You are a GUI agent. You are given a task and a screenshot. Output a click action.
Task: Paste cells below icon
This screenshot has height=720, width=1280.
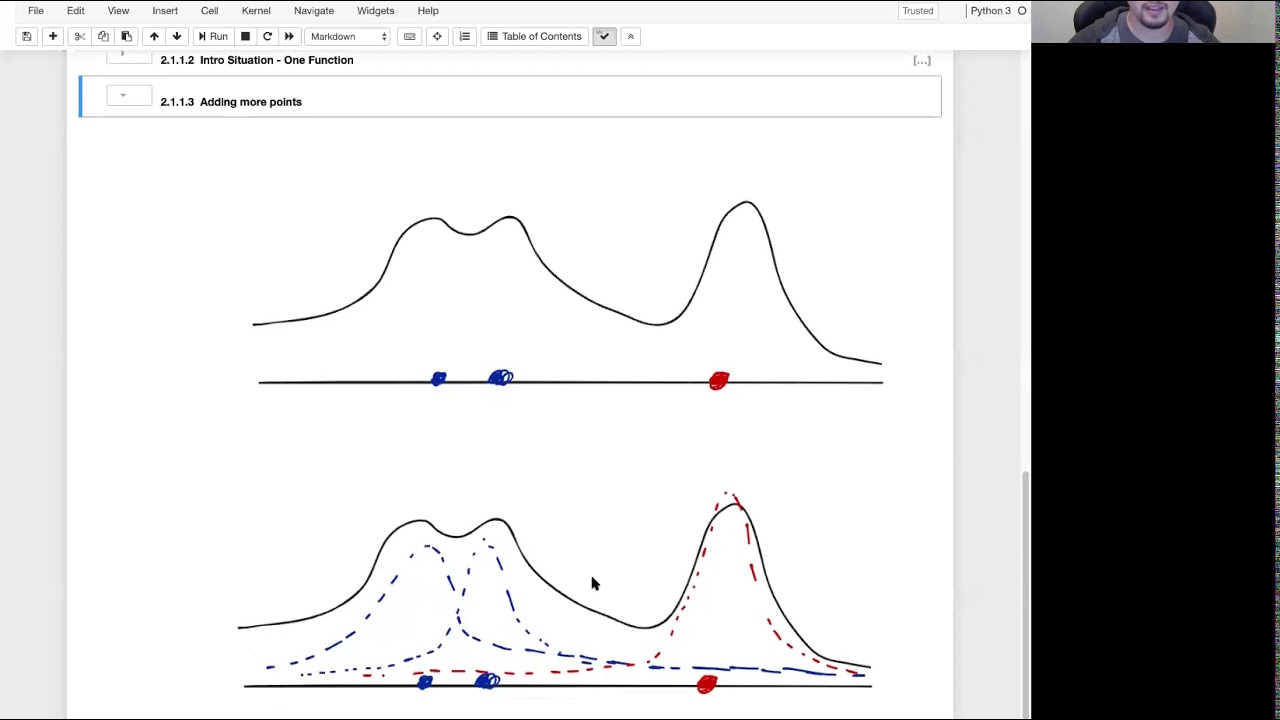126,36
